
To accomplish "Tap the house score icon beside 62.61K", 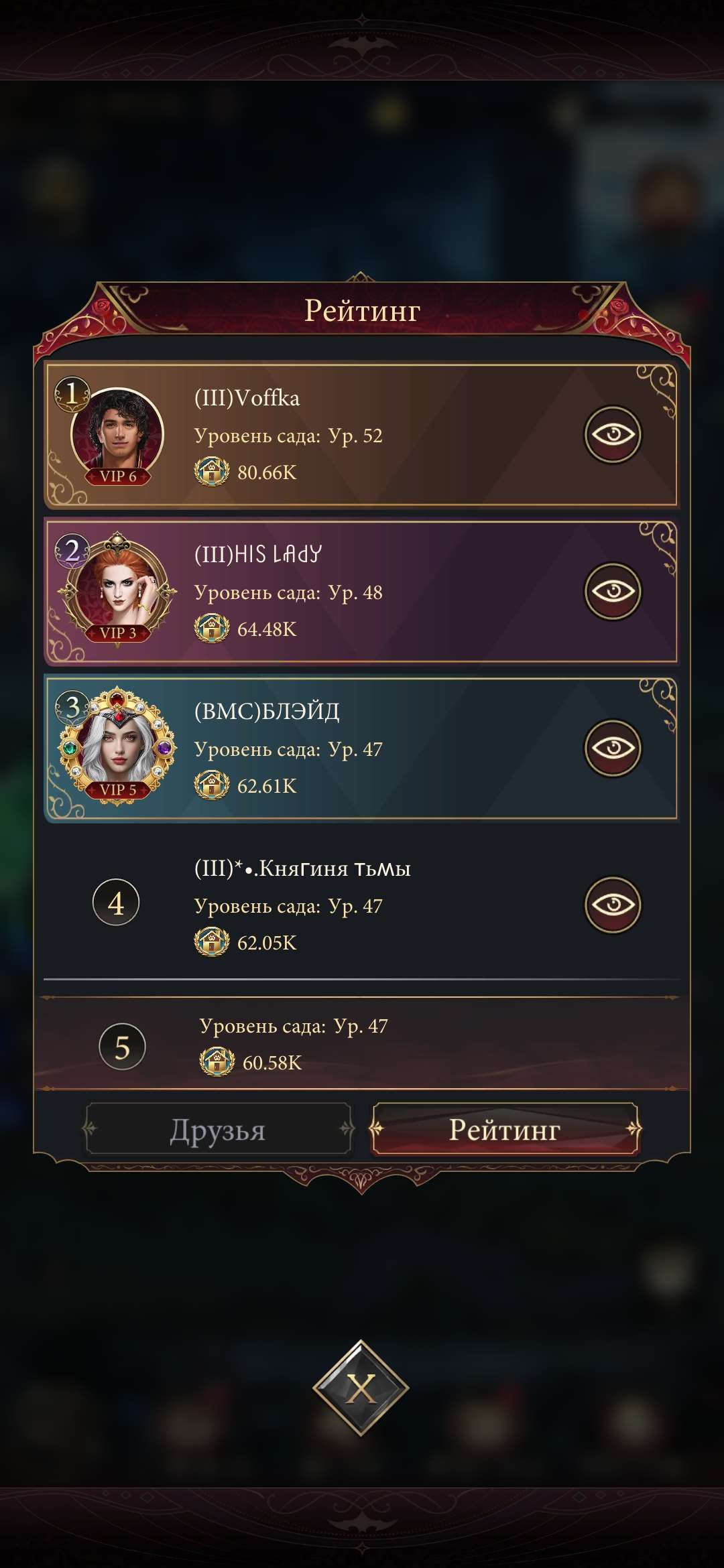I will click(212, 785).
